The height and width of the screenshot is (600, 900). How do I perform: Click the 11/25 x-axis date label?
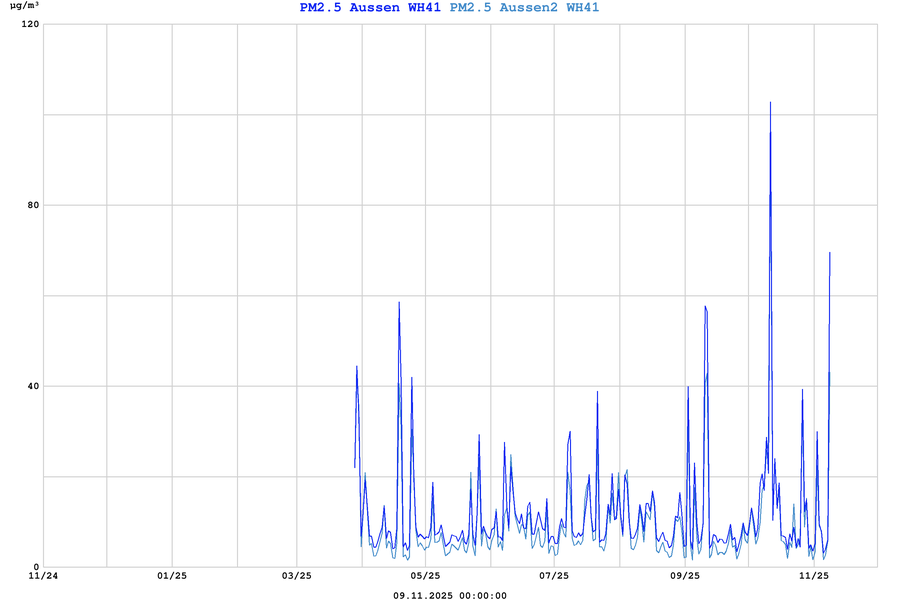pyautogui.click(x=814, y=576)
